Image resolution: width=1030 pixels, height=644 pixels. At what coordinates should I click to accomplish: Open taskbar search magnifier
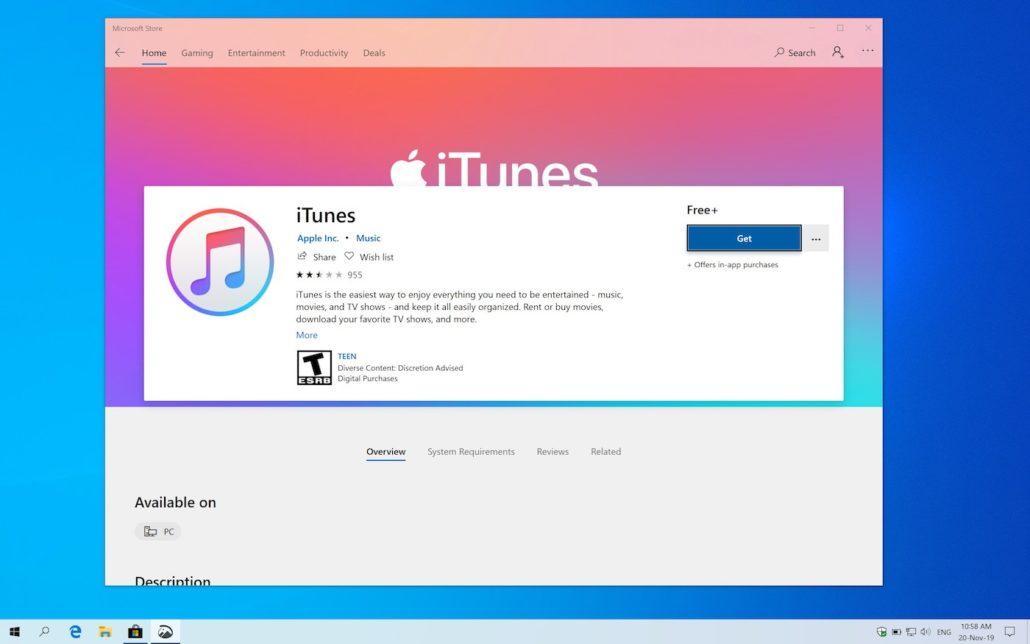(x=44, y=632)
